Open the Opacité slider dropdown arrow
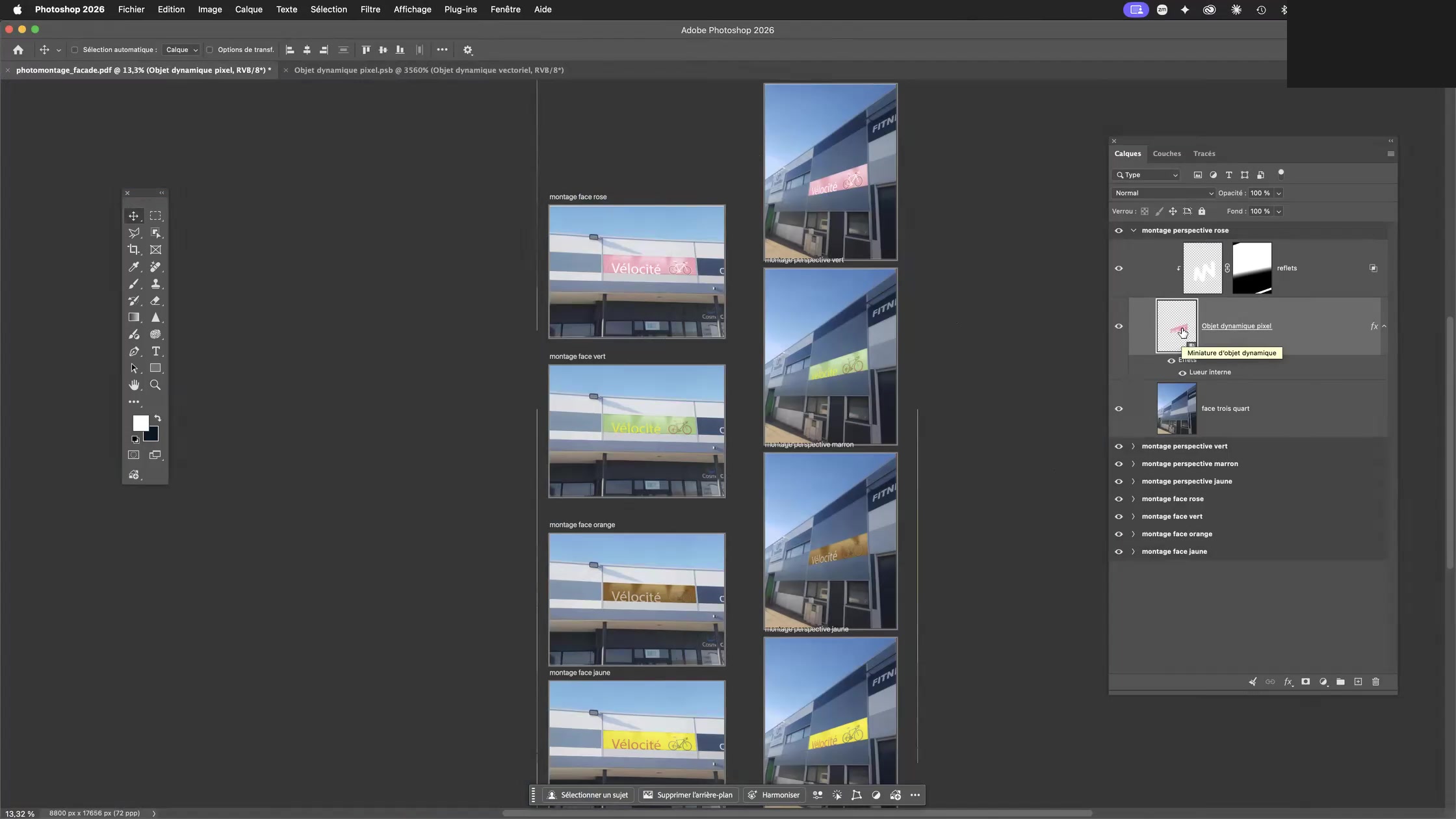Viewport: 1456px width, 819px height. pos(1279,193)
